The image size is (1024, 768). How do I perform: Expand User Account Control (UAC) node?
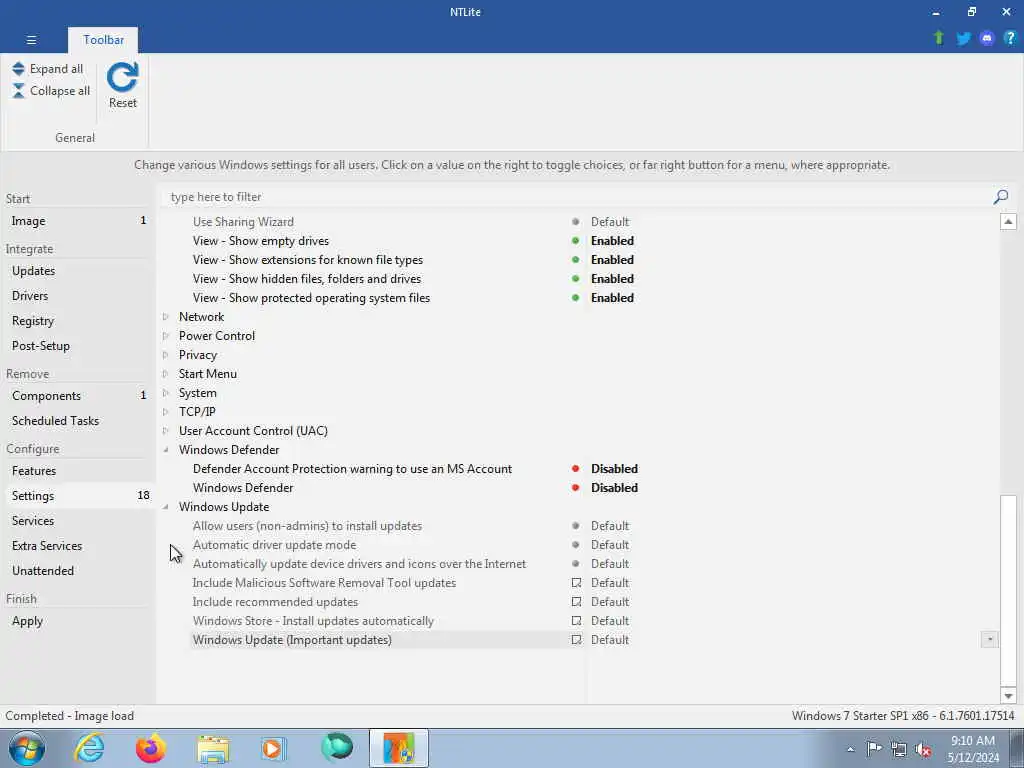[166, 431]
